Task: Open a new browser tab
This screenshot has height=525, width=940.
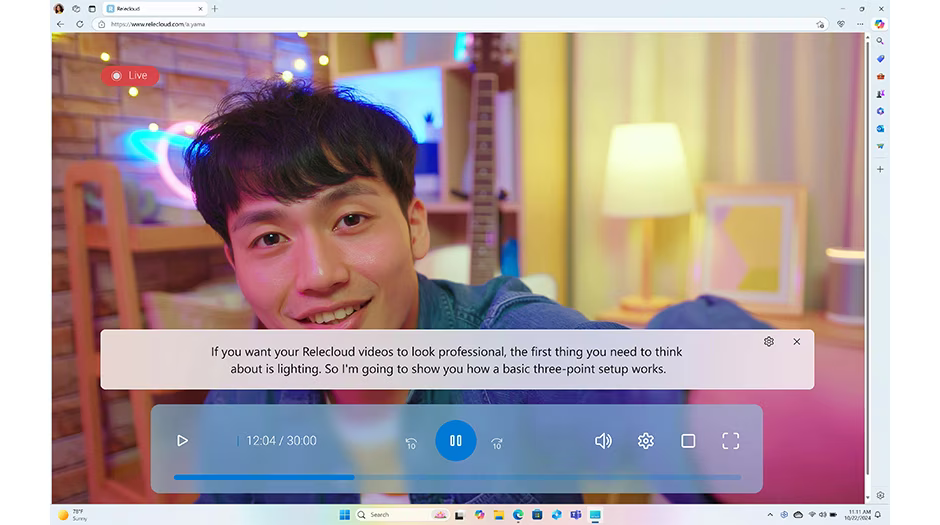Action: pyautogui.click(x=215, y=9)
